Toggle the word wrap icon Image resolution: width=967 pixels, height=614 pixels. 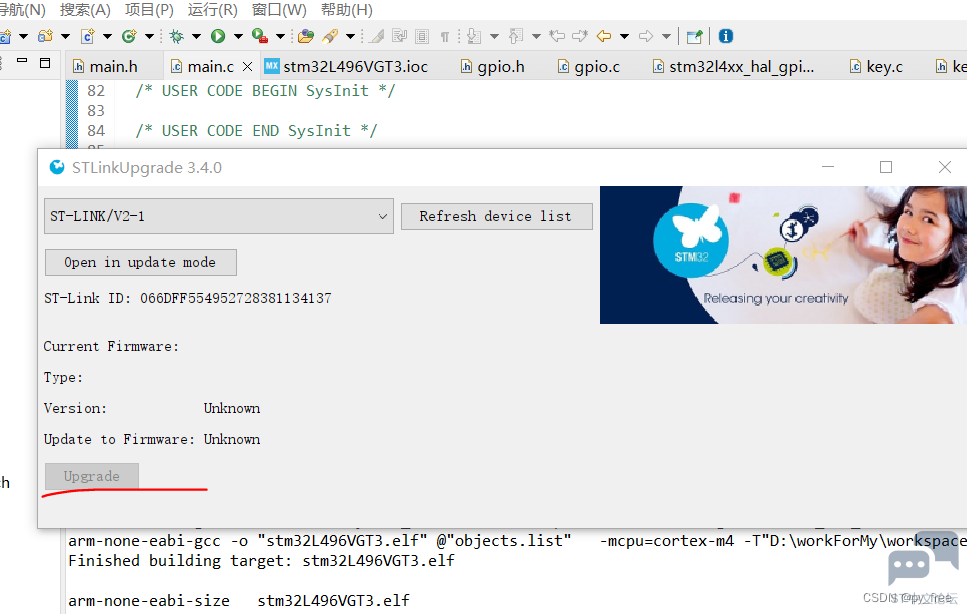400,36
